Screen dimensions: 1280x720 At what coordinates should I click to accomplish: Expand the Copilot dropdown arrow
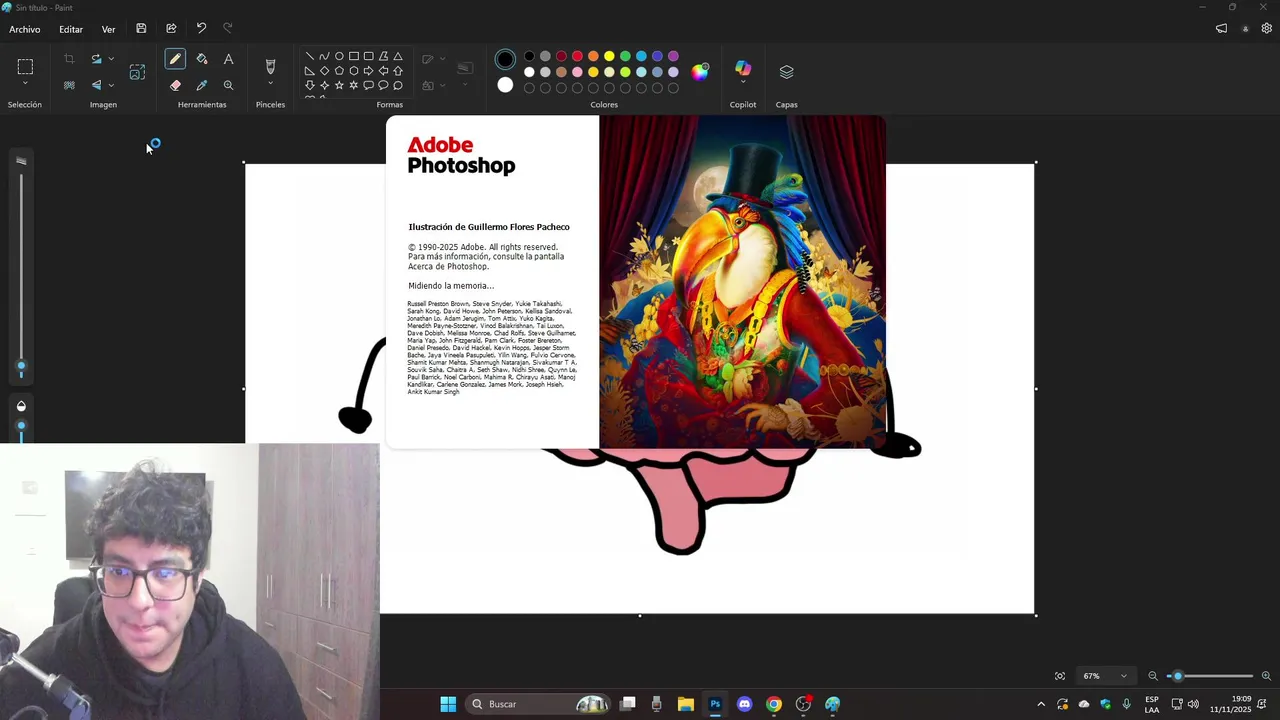743,84
